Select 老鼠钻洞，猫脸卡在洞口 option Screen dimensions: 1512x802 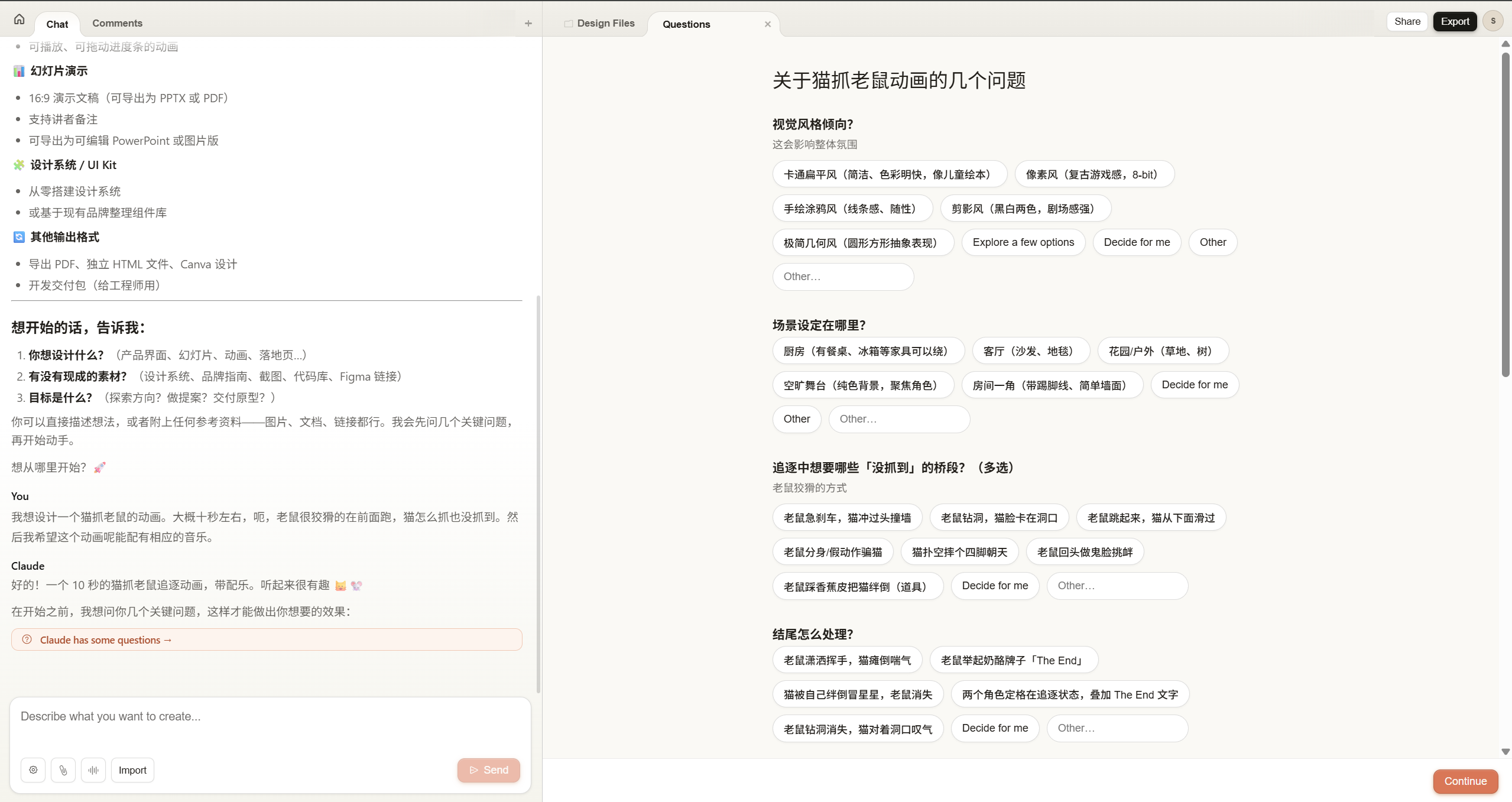coord(999,518)
